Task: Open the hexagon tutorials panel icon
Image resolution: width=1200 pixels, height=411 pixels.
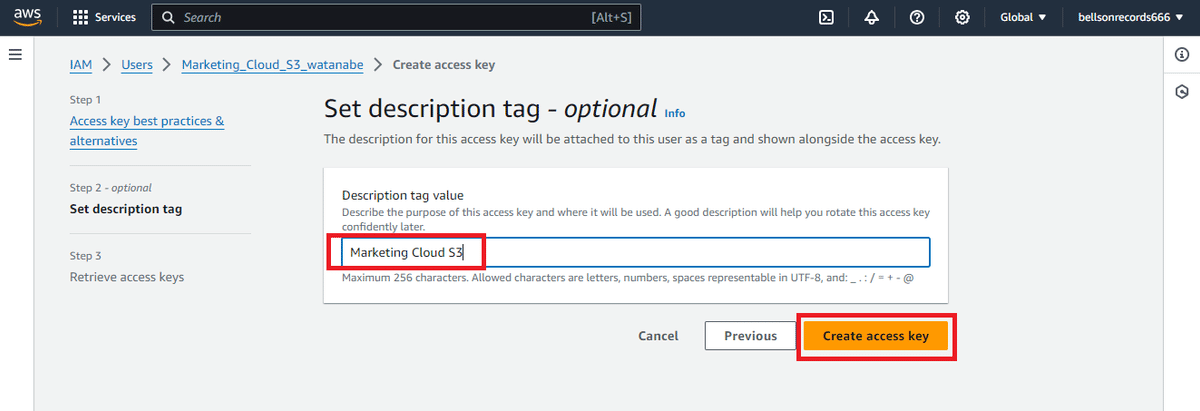Action: click(x=1182, y=91)
